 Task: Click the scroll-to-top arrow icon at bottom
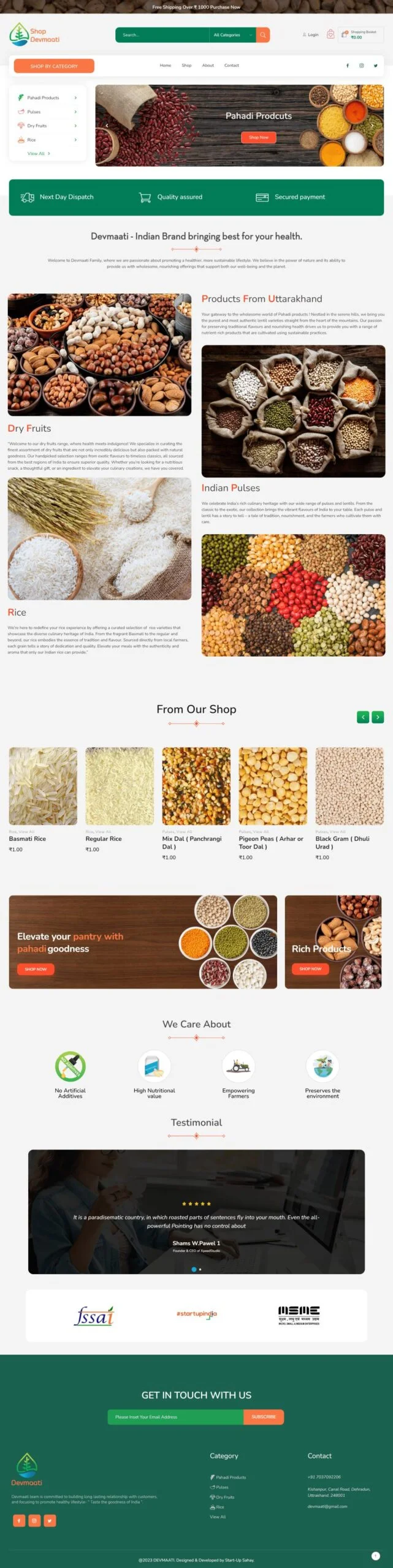(376, 1556)
